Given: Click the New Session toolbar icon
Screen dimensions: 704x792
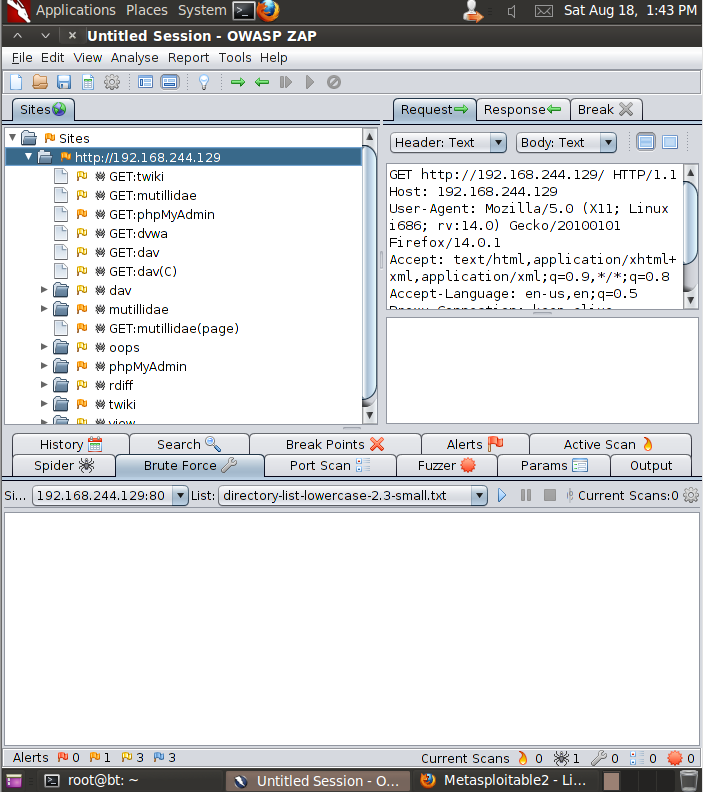Looking at the screenshot, I should pos(15,82).
